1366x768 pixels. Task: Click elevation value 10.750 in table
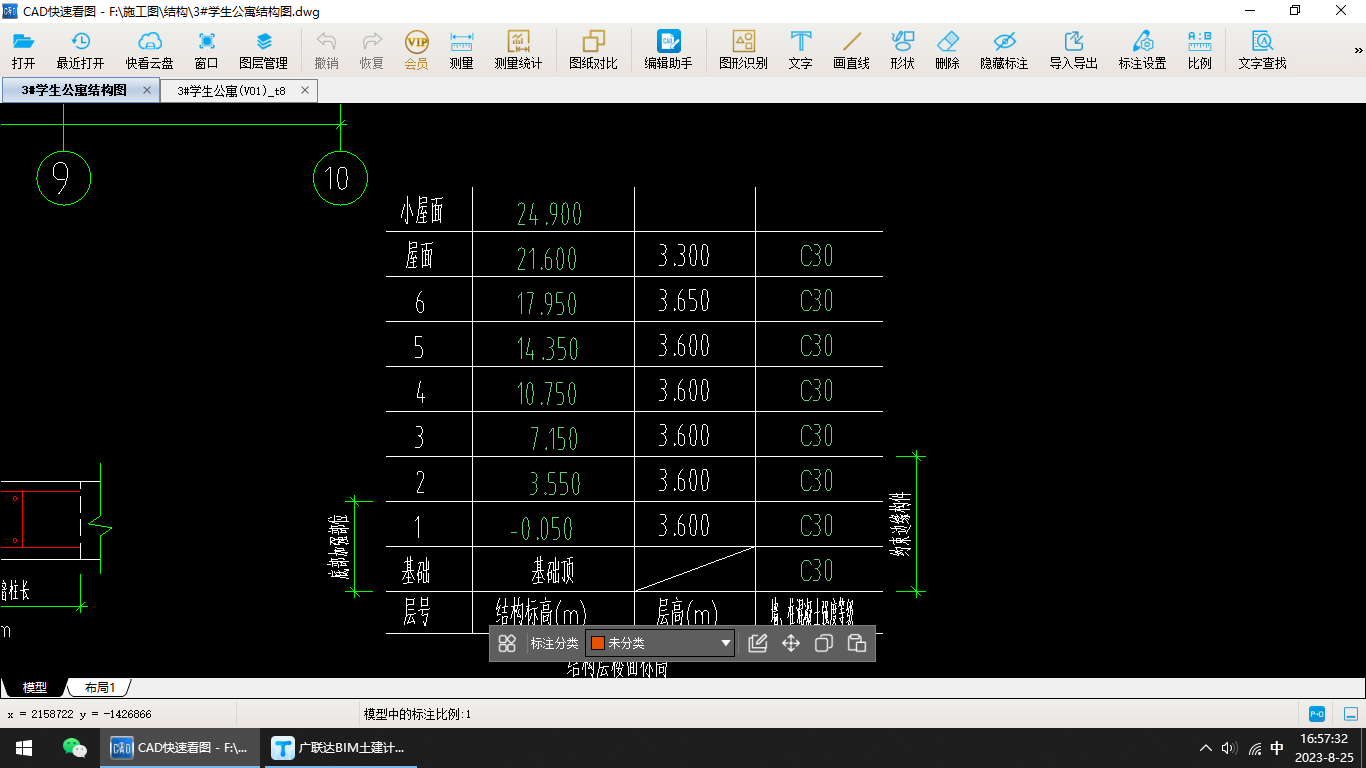tap(547, 393)
